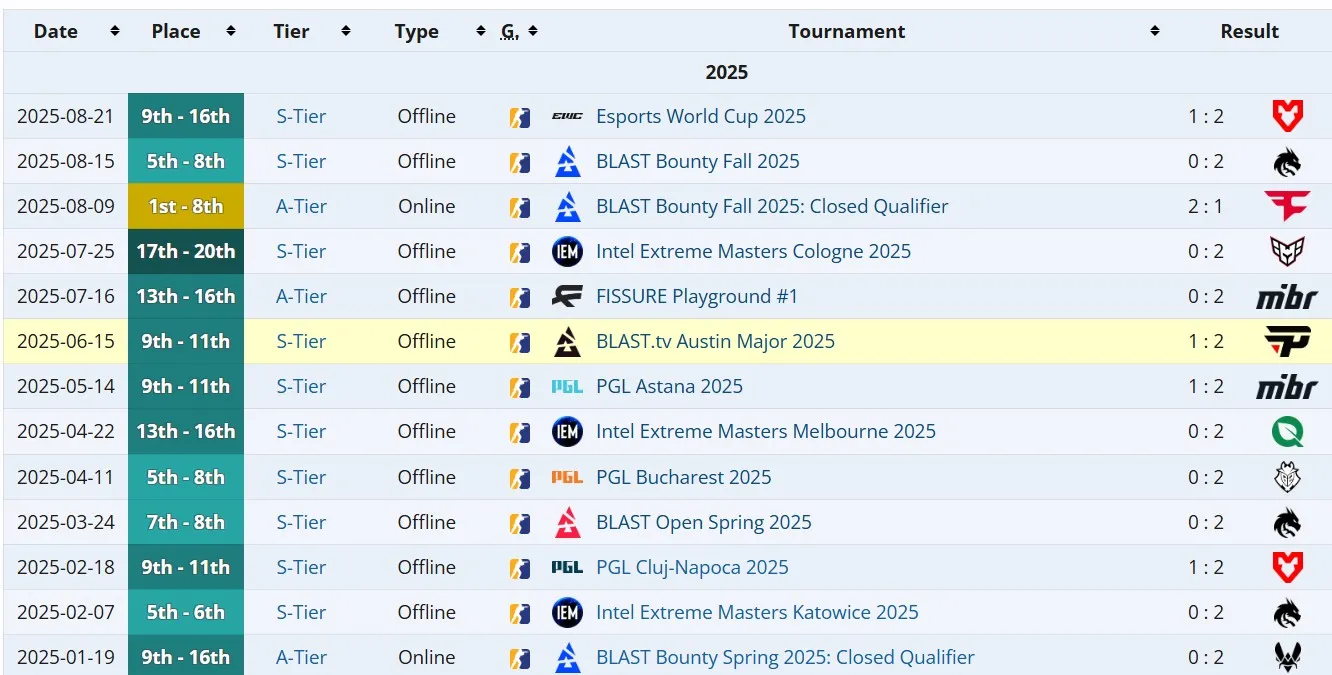Image resolution: width=1332 pixels, height=675 pixels.
Task: Sort table by Game column arrows
Action: 533,31
